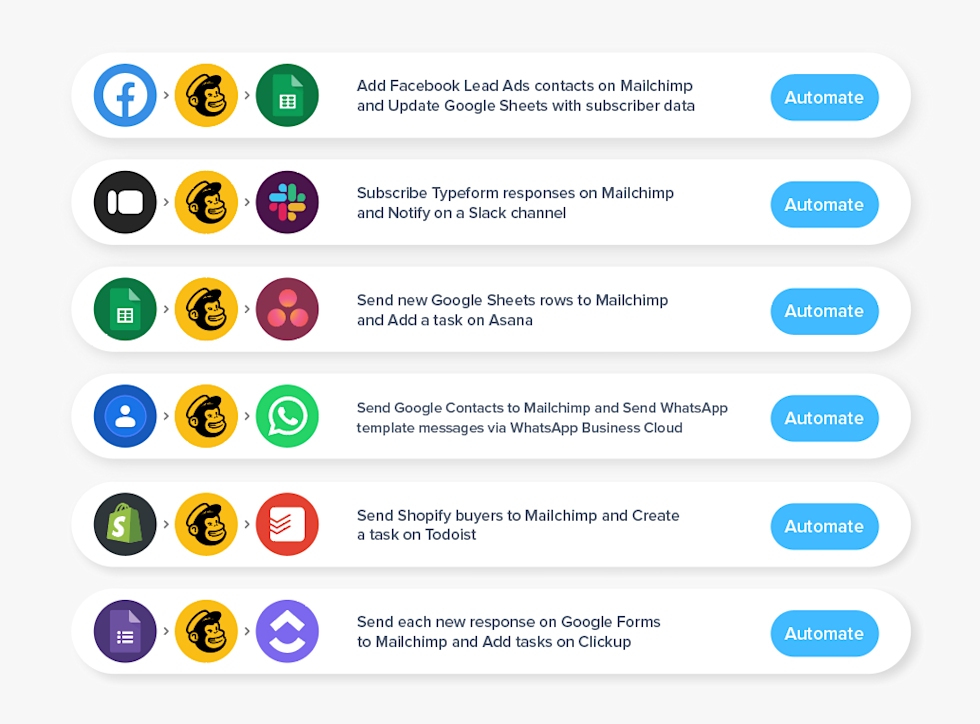This screenshot has height=724, width=980.
Task: Click Automate on the Google Forms workflow
Action: pyautogui.click(x=824, y=632)
